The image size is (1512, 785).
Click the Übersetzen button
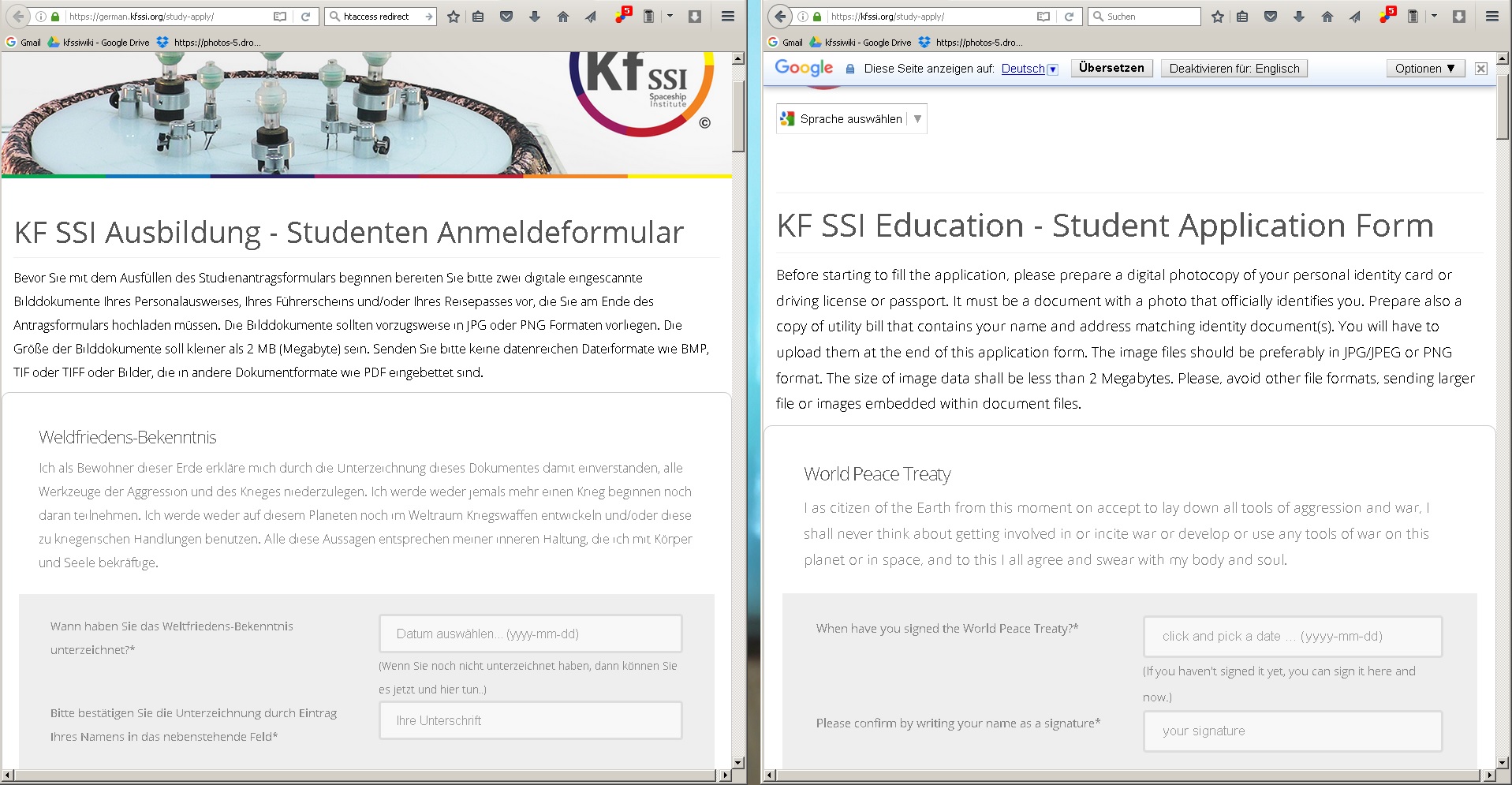click(x=1111, y=68)
